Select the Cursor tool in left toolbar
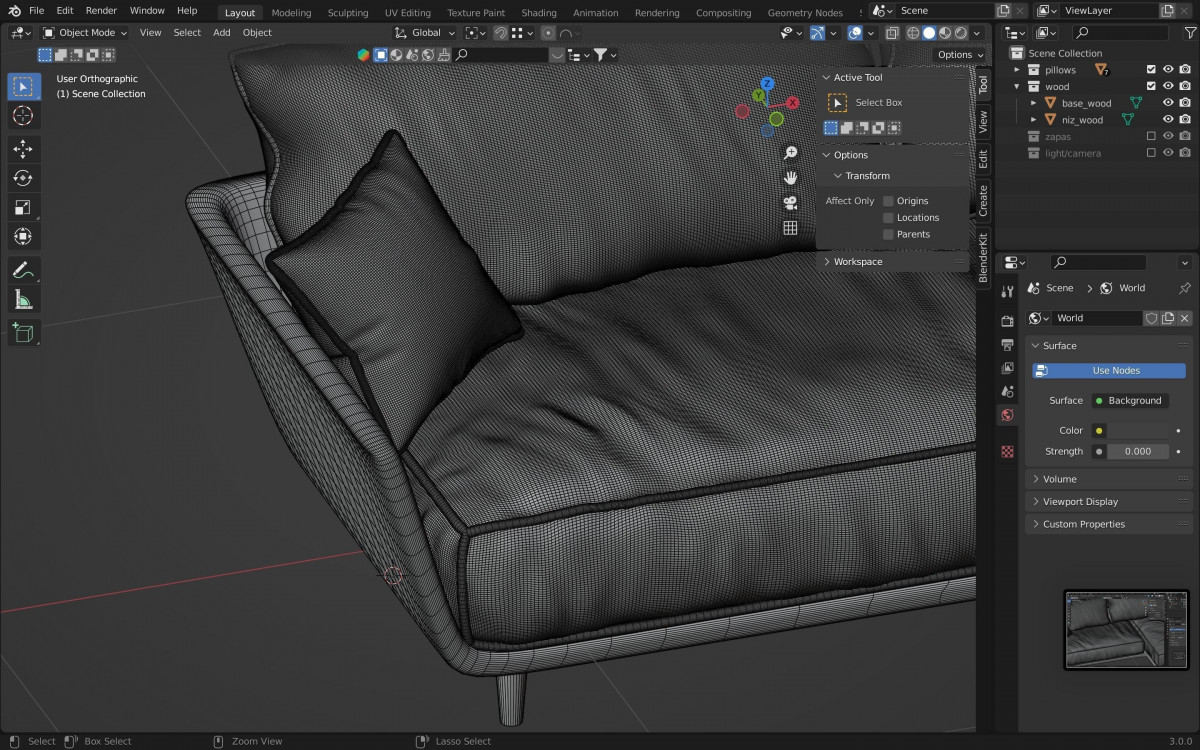1200x750 pixels. tap(22, 116)
